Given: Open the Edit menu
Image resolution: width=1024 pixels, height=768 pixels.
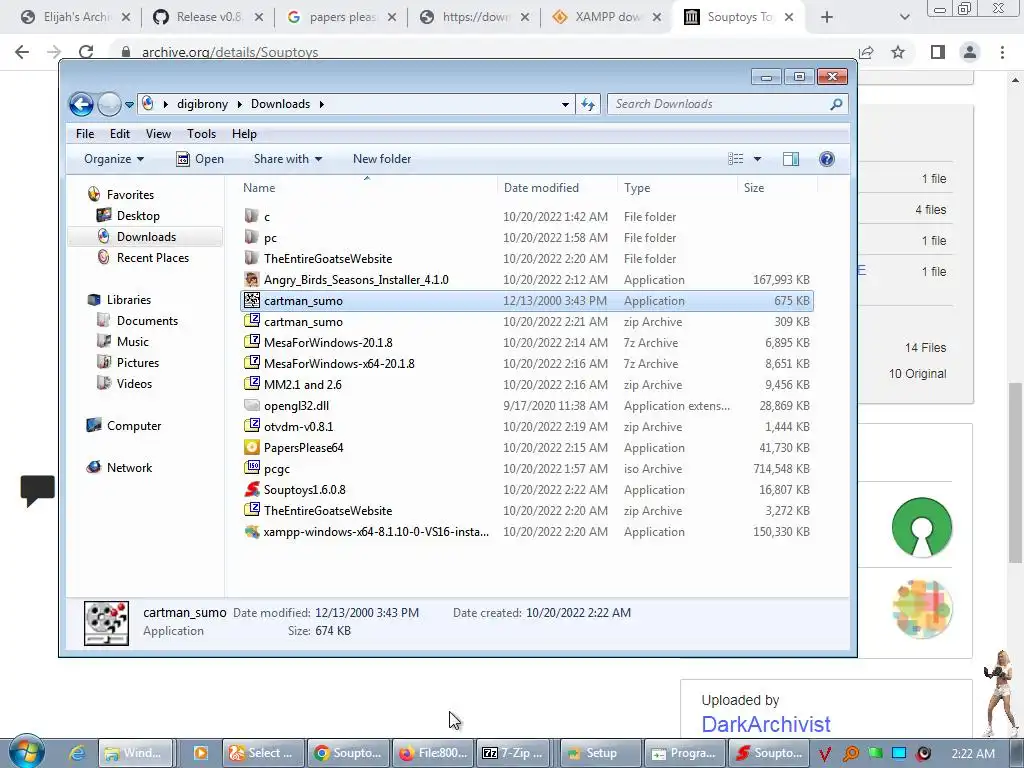Looking at the screenshot, I should coord(120,134).
